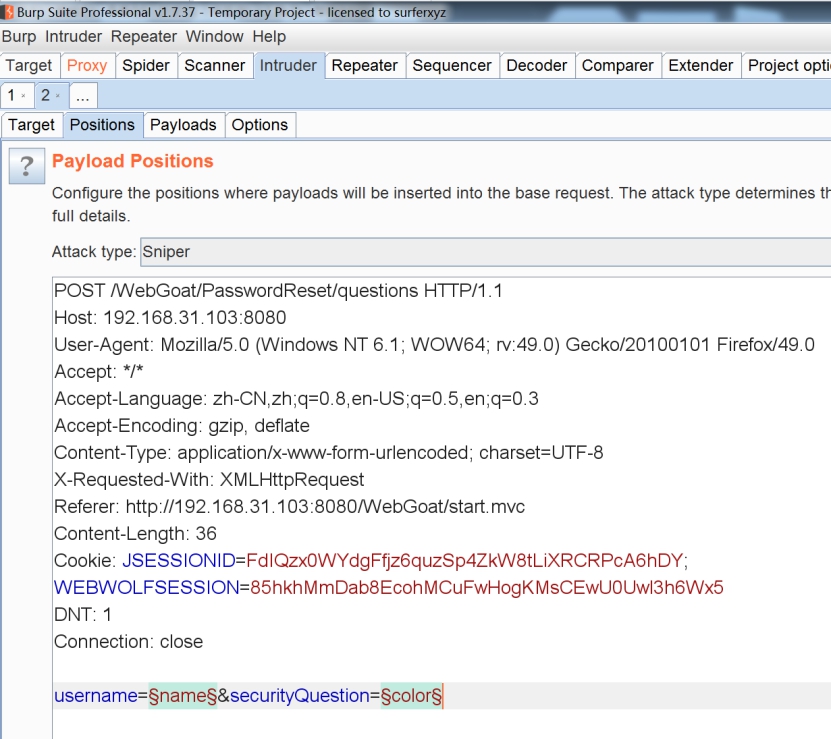Click the Burp Suite logo in title bar
The height and width of the screenshot is (739, 831).
[x=7, y=12]
